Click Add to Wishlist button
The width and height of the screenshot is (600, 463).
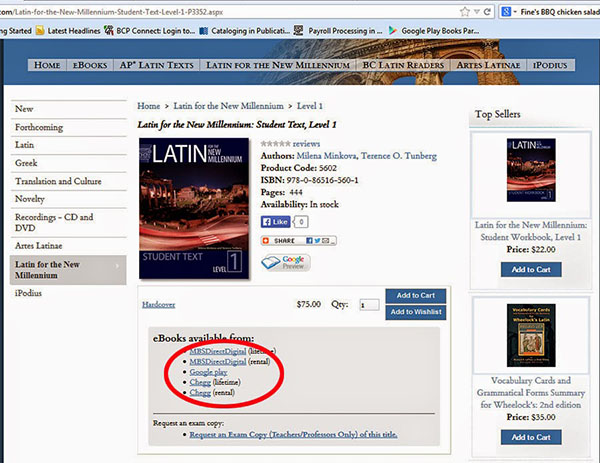(416, 312)
